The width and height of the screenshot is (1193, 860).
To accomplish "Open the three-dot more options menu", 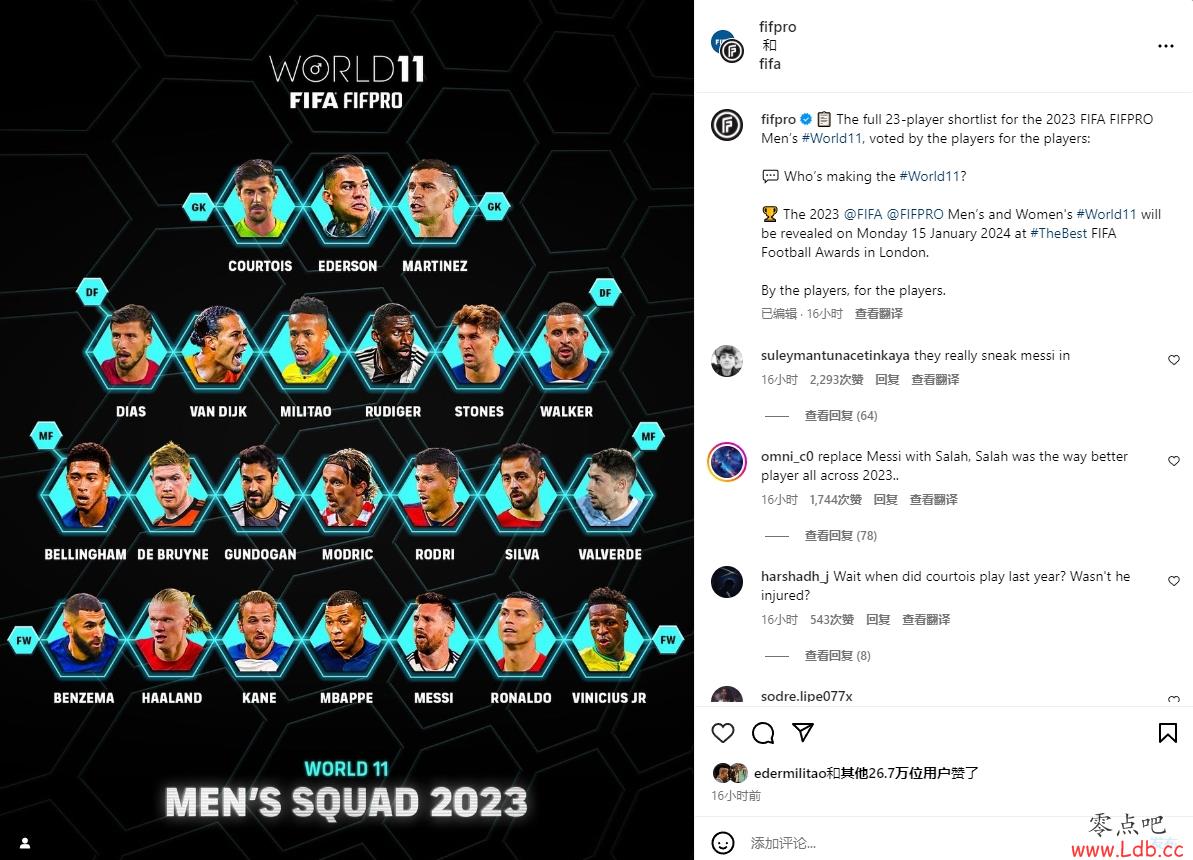I will point(1166,46).
